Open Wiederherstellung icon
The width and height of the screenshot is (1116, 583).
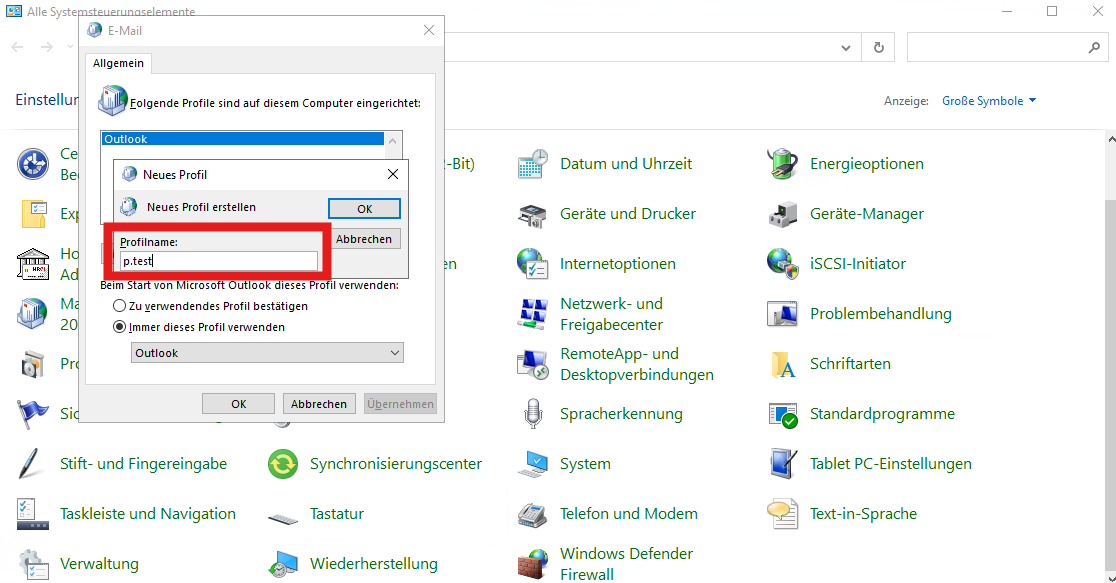(x=283, y=564)
